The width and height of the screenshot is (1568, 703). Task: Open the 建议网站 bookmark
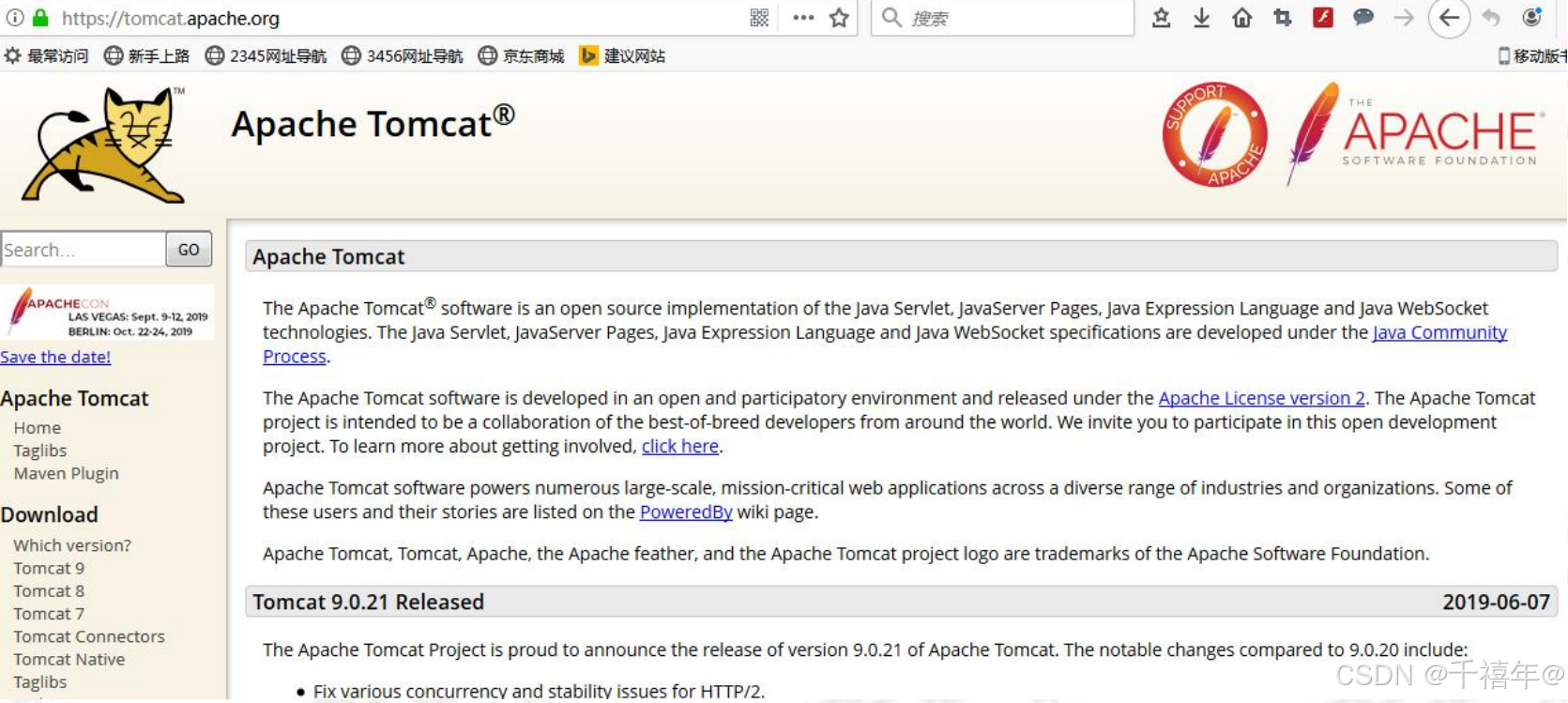tap(622, 56)
